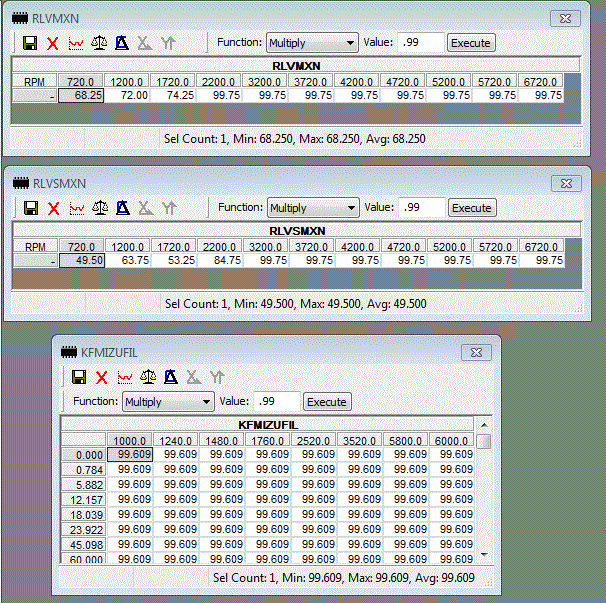Image resolution: width=606 pixels, height=603 pixels.
Task: Click the scroll-down arrow in the KFMIZUFIL table
Action: [483, 555]
